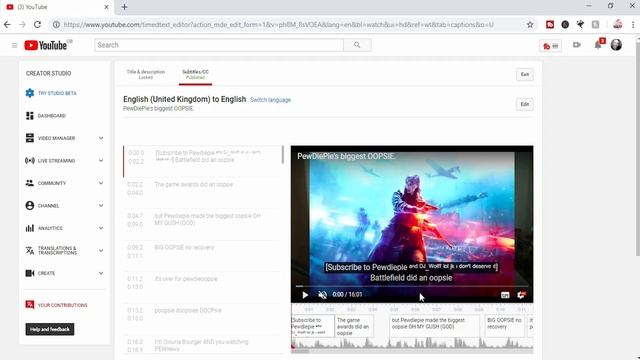640x360 pixels.
Task: Expand the Create chevron
Action: pos(101,273)
